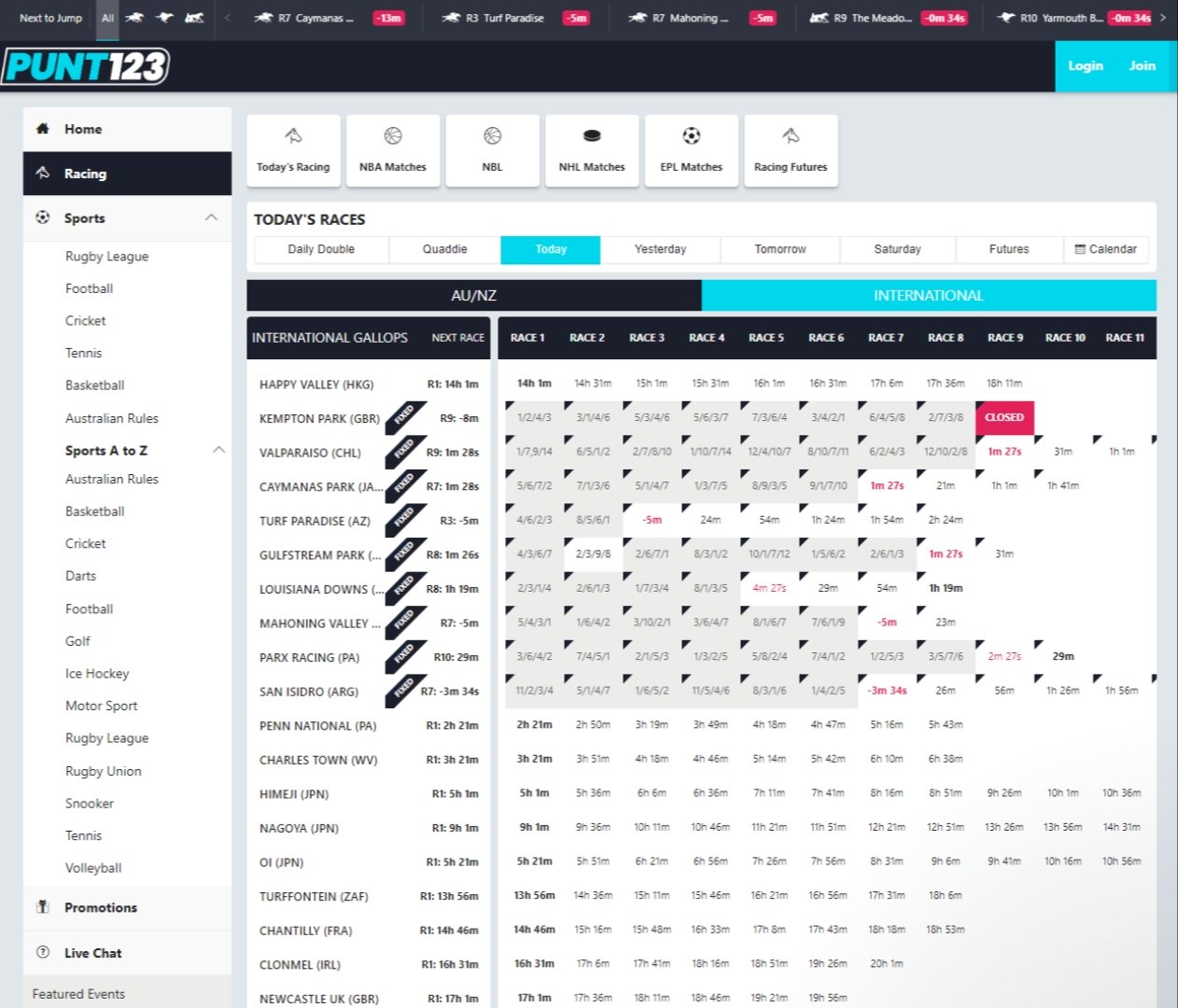The image size is (1178, 1008).
Task: Click the Login button
Action: (x=1086, y=66)
